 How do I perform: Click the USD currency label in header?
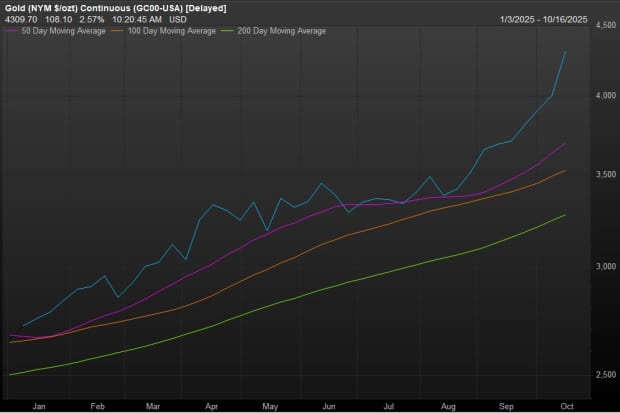click(181, 20)
